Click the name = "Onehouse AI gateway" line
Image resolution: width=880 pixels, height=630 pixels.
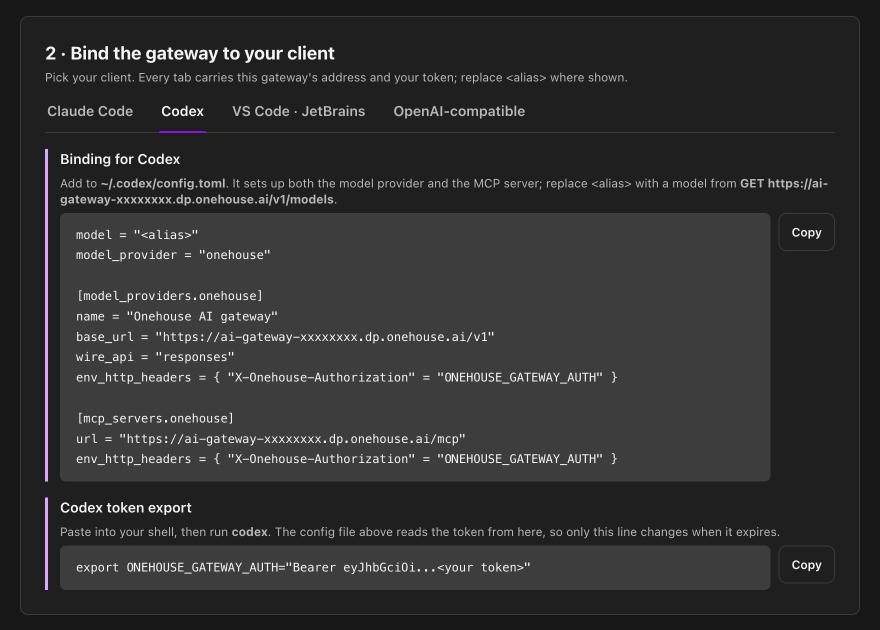177,316
